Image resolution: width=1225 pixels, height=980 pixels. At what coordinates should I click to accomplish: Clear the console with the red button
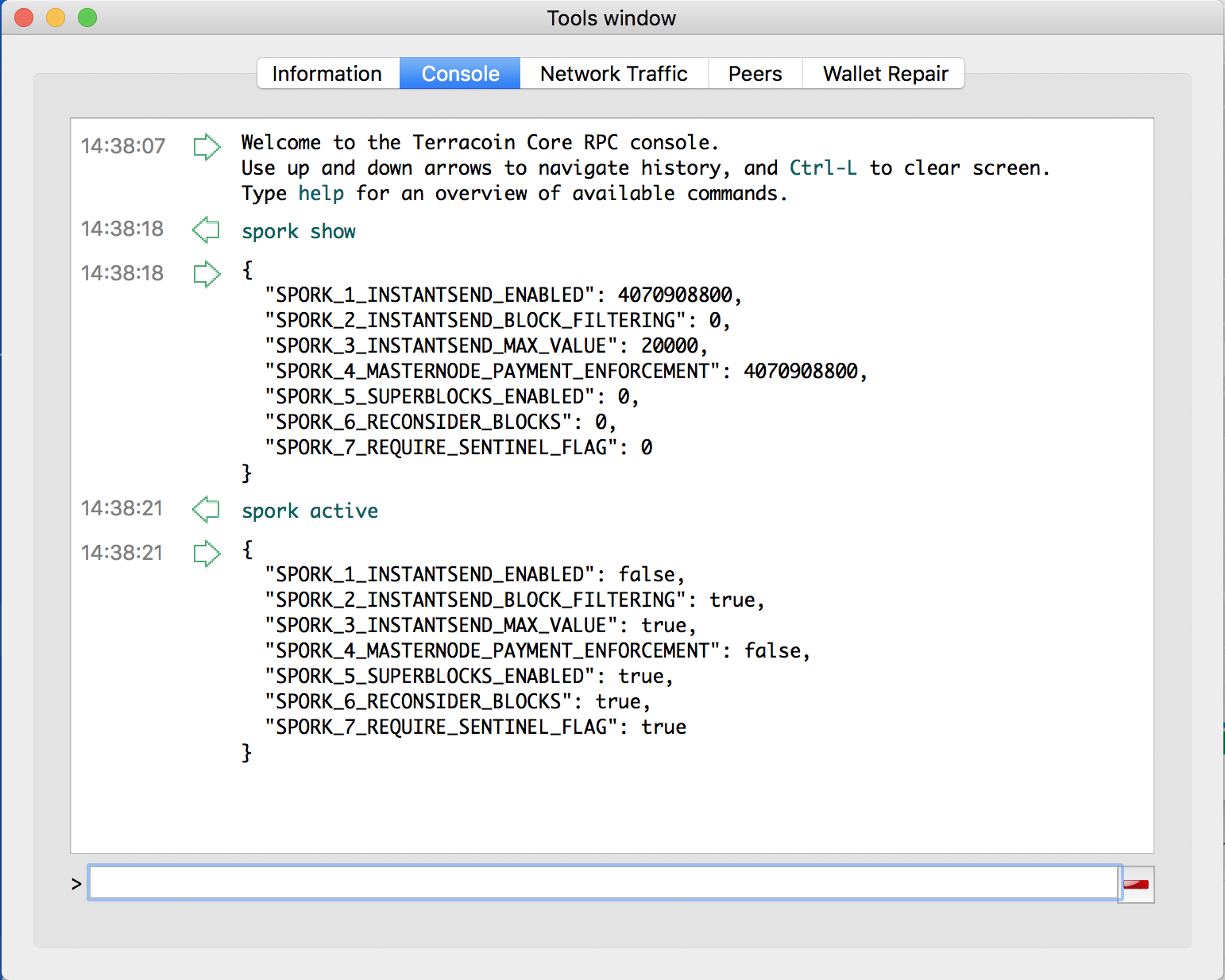(x=1136, y=884)
